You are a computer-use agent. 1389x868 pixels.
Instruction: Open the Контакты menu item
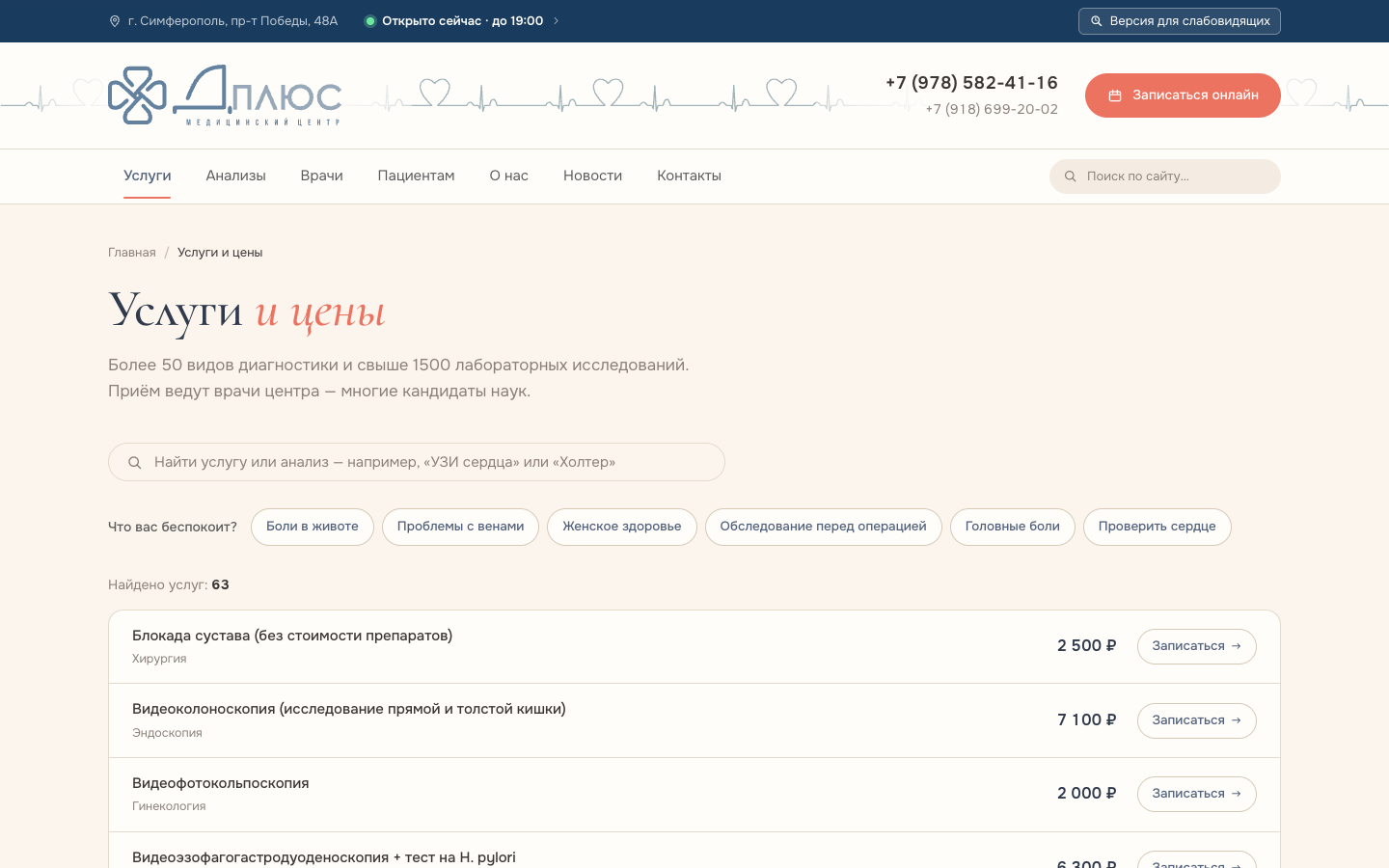point(689,176)
